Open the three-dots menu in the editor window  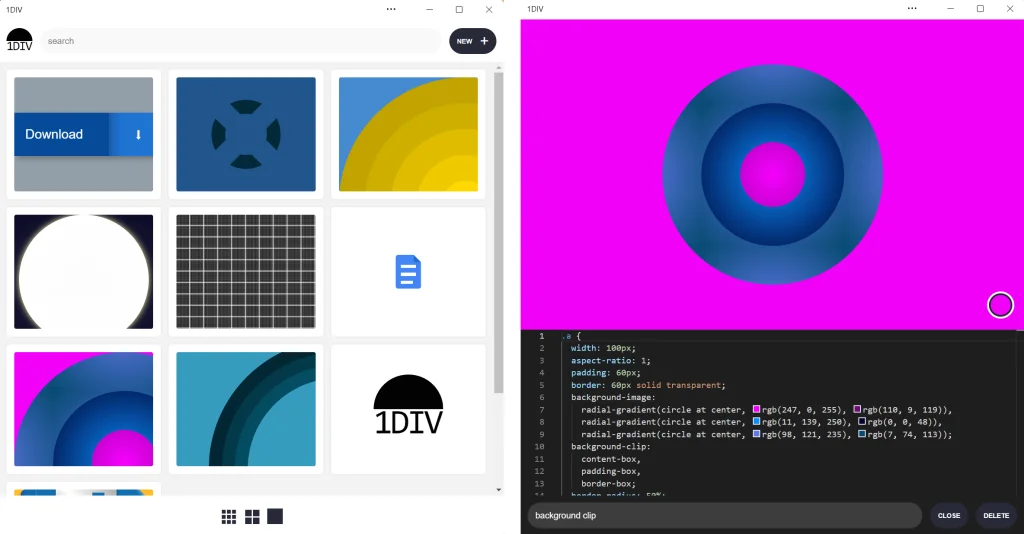pos(912,9)
